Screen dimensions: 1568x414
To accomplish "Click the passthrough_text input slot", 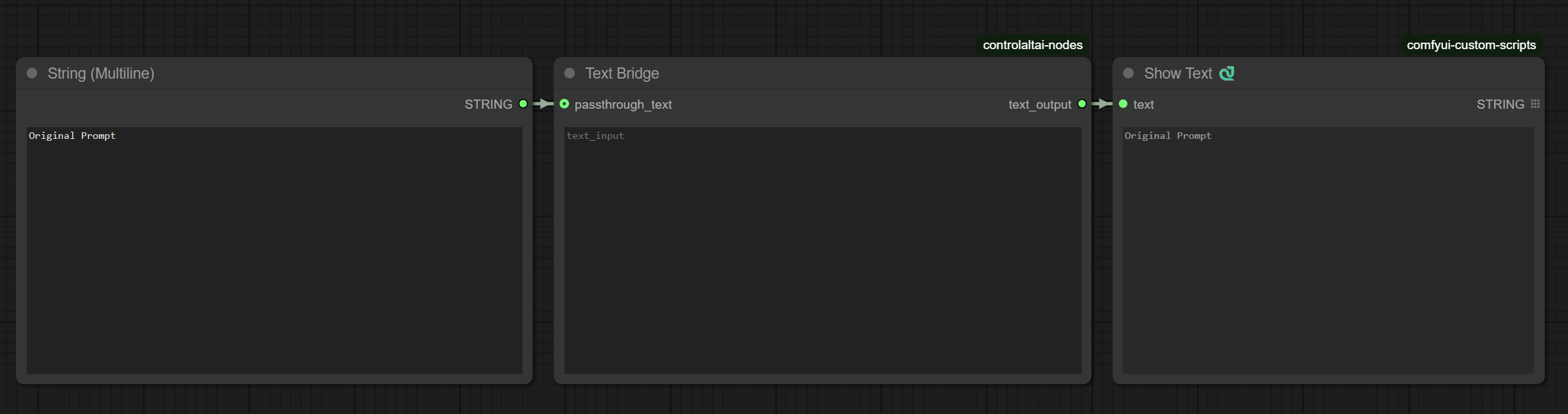I will click(564, 104).
